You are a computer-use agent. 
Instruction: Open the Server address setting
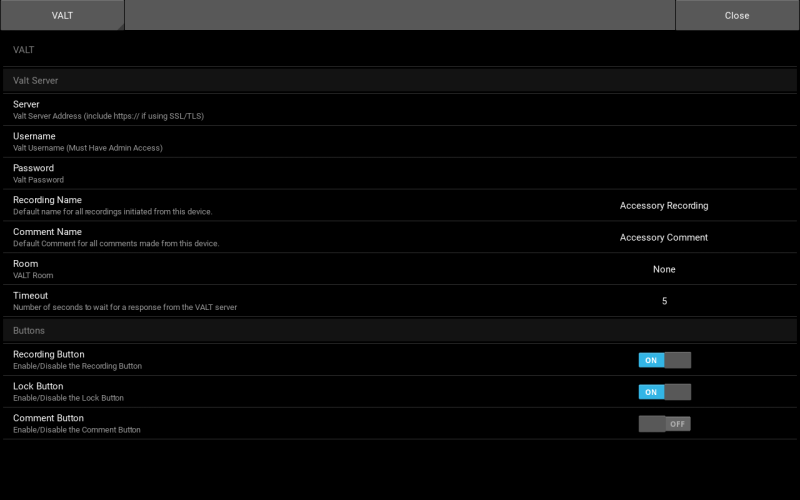tap(400, 110)
